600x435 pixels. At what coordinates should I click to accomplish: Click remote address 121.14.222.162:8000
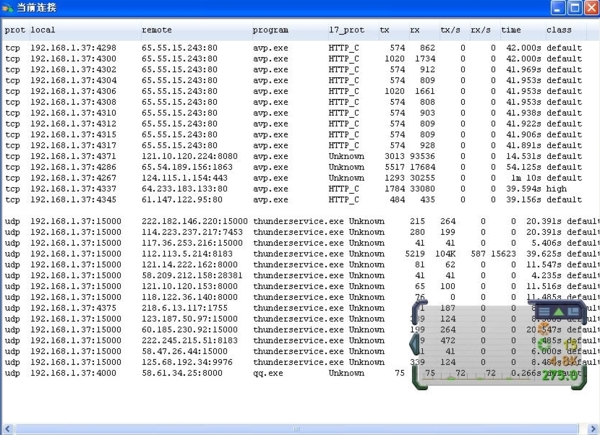[189, 265]
